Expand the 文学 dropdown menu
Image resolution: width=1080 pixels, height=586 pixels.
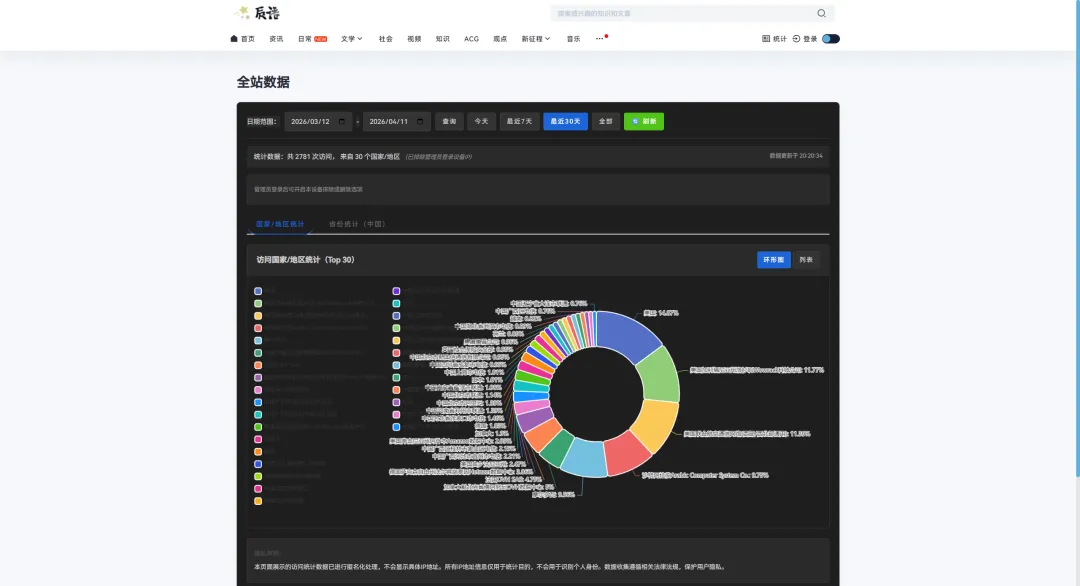click(352, 39)
